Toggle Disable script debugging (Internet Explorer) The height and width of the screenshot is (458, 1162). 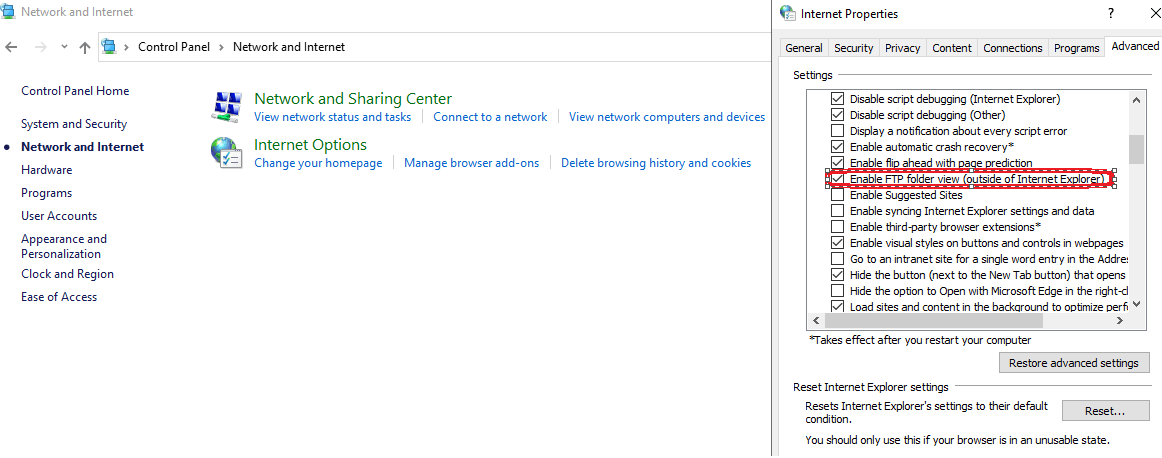[x=837, y=99]
